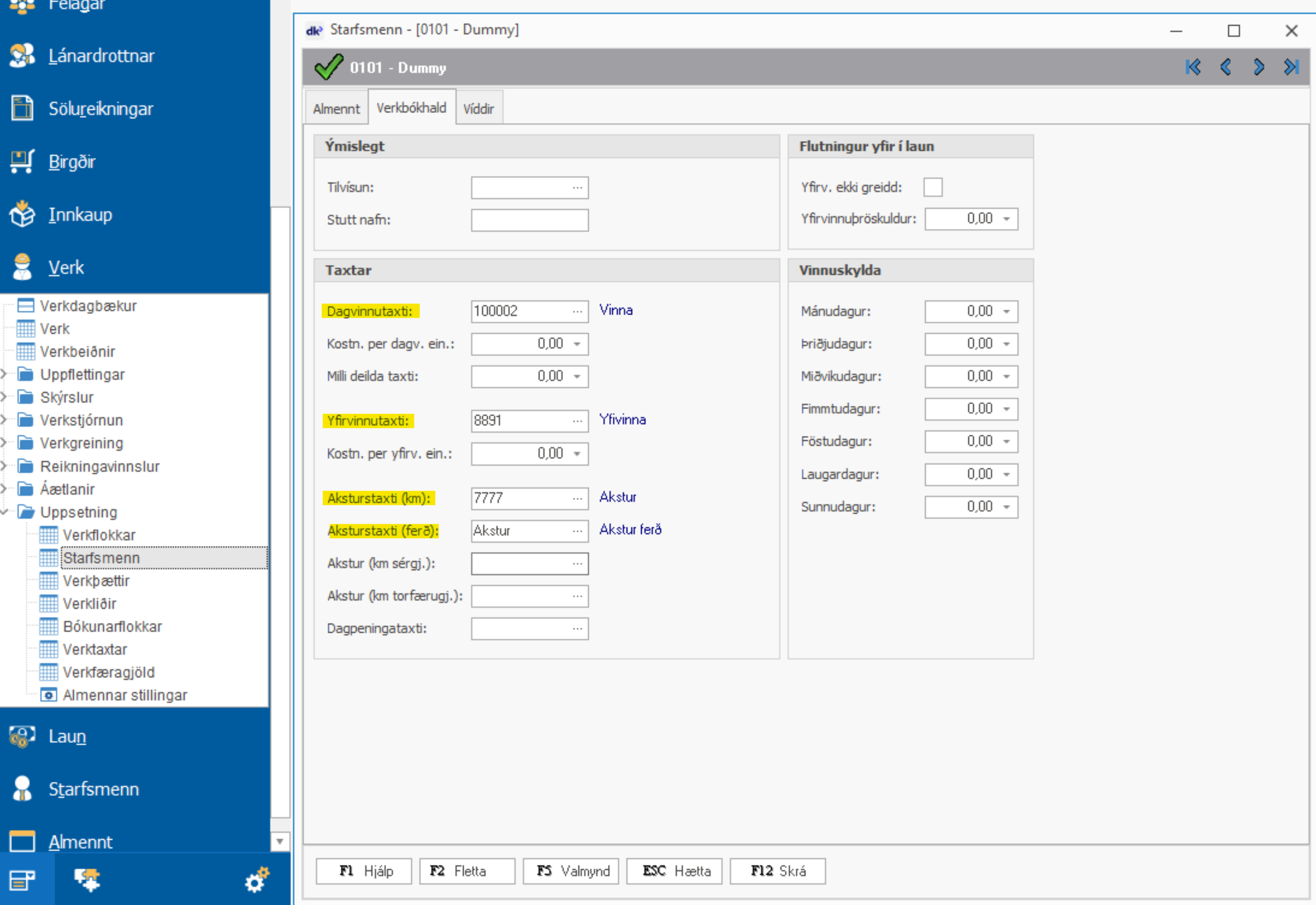The height and width of the screenshot is (905, 1316).
Task: Expand the Skýrslur folder in tree
Action: click(x=4, y=397)
